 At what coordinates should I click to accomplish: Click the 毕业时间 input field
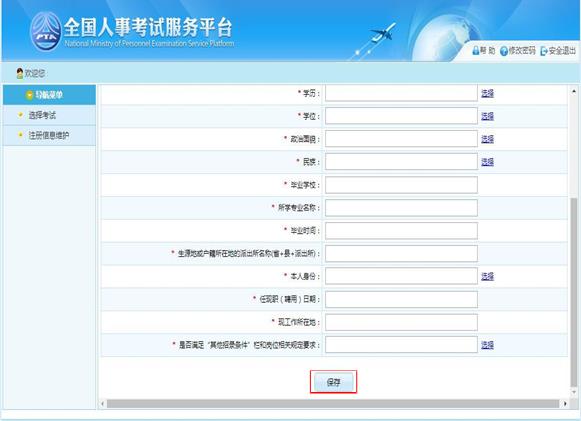click(401, 231)
